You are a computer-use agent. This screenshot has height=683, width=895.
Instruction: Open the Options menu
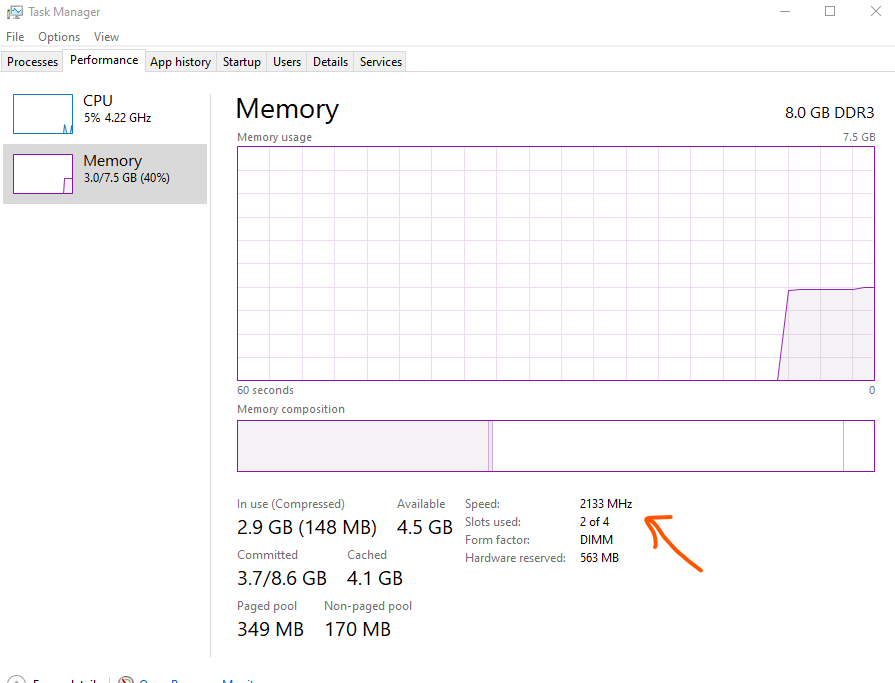click(59, 37)
